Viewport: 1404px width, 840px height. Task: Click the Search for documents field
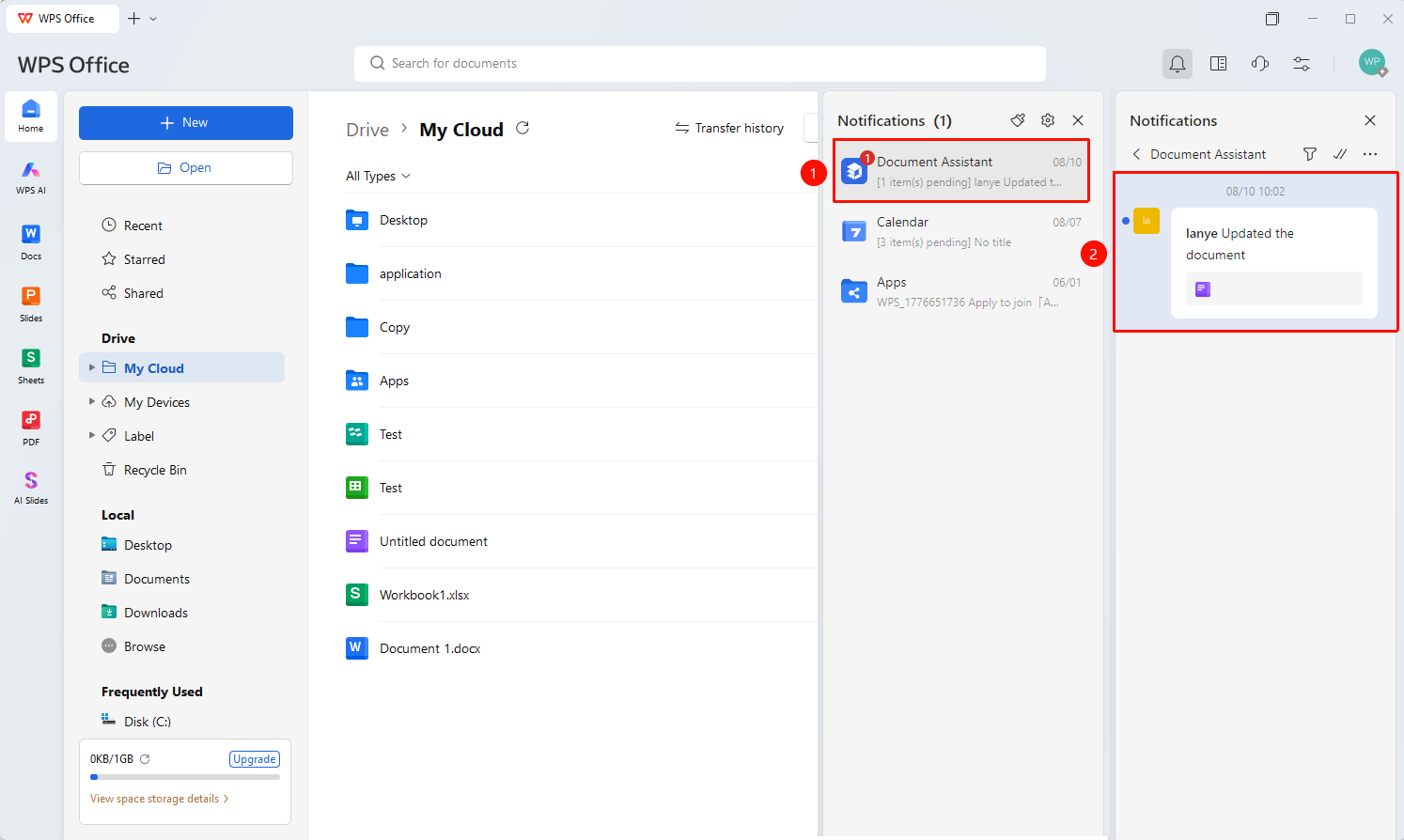click(x=700, y=64)
